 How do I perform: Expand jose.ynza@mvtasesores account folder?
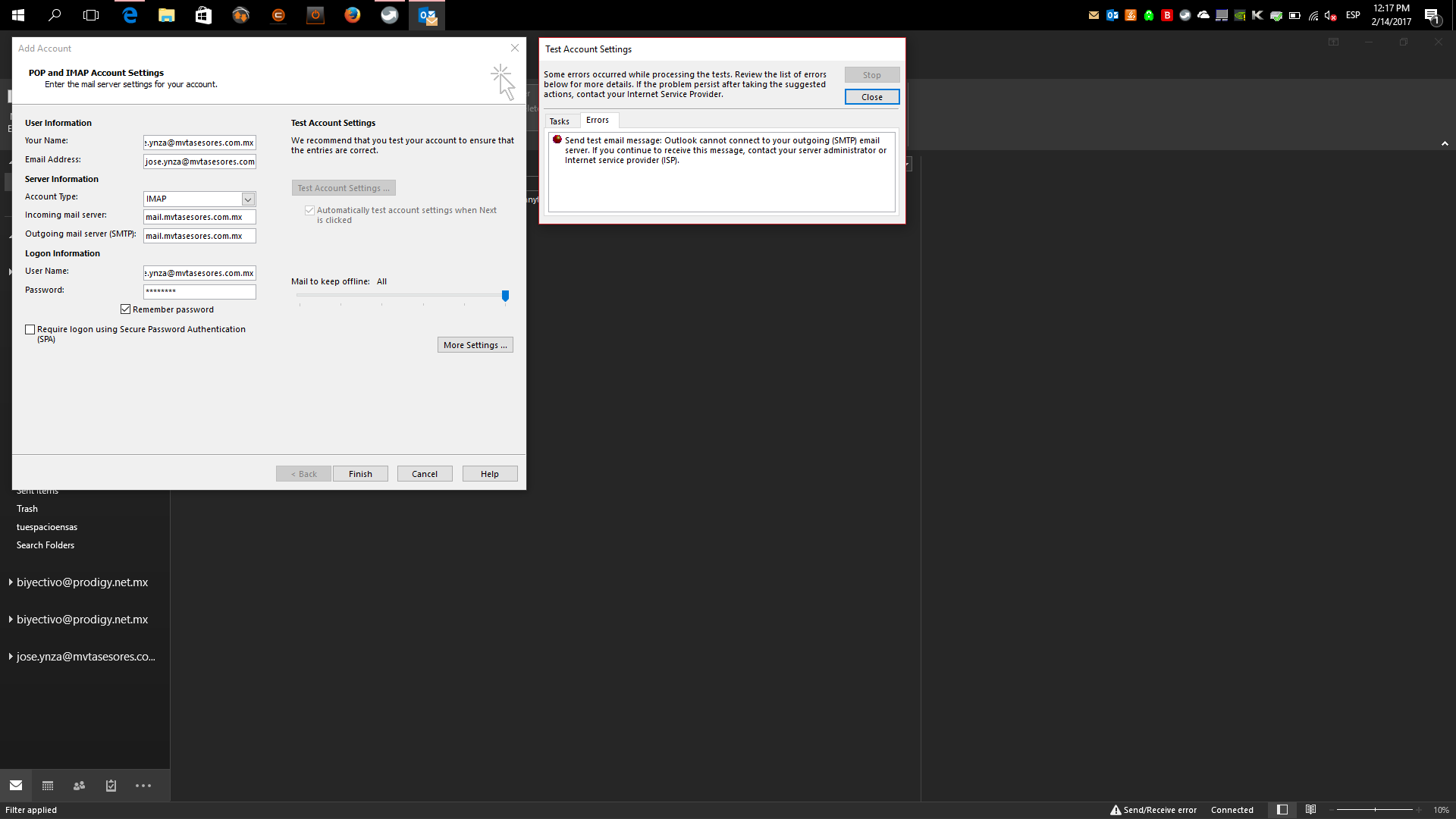pos(11,657)
